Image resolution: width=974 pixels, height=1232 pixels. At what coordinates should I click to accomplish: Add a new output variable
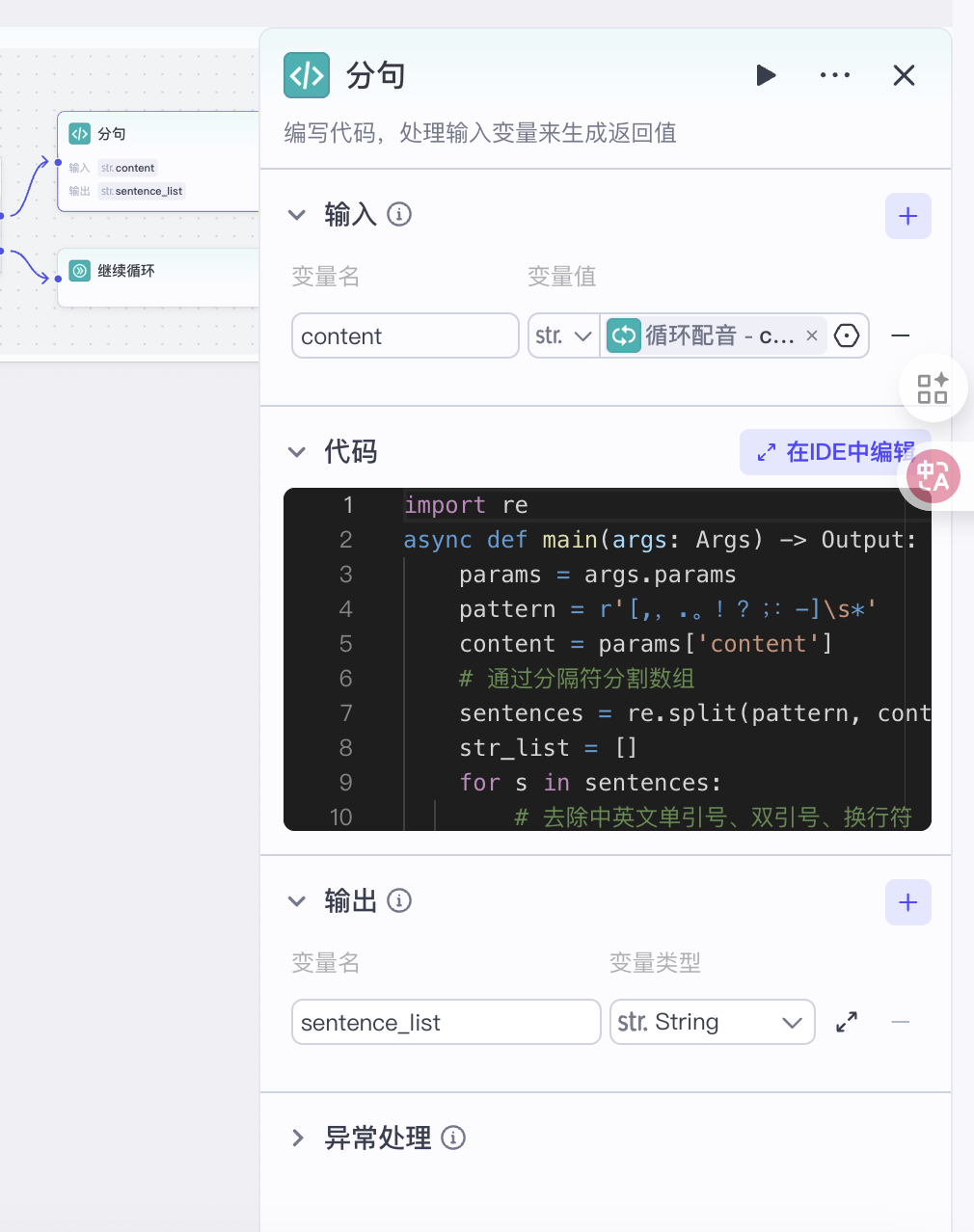point(907,902)
